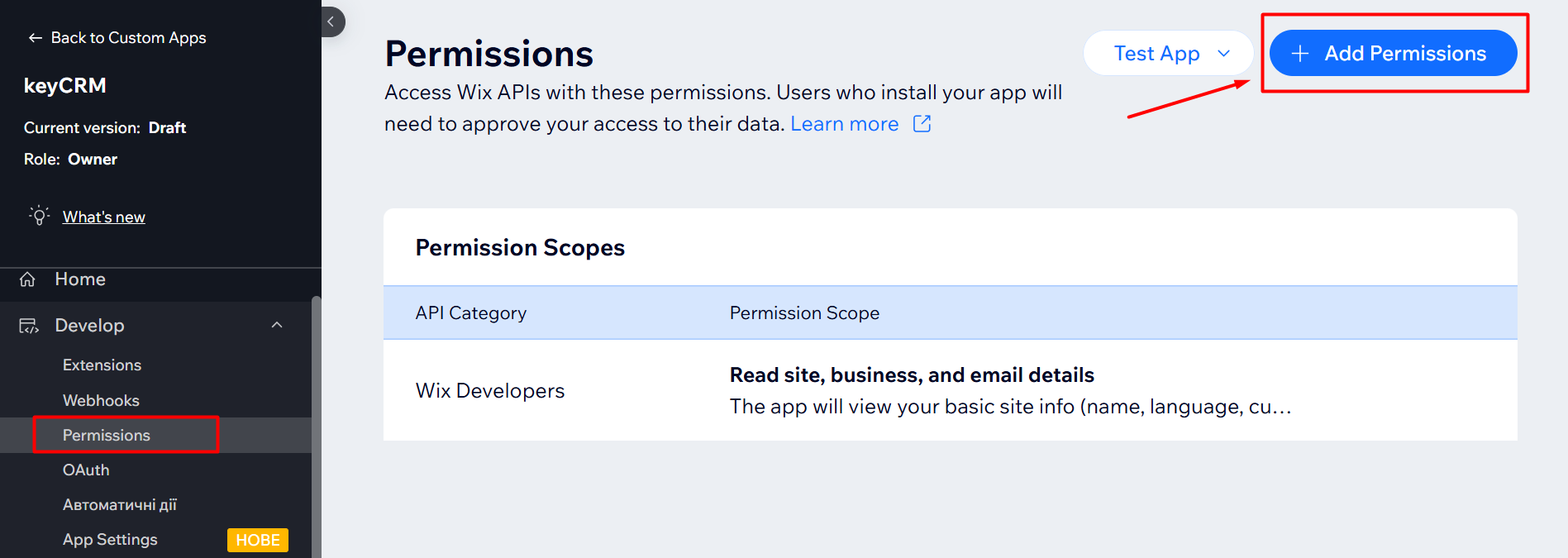Open the Test App dropdown
Viewport: 1568px width, 558px height.
click(1156, 54)
